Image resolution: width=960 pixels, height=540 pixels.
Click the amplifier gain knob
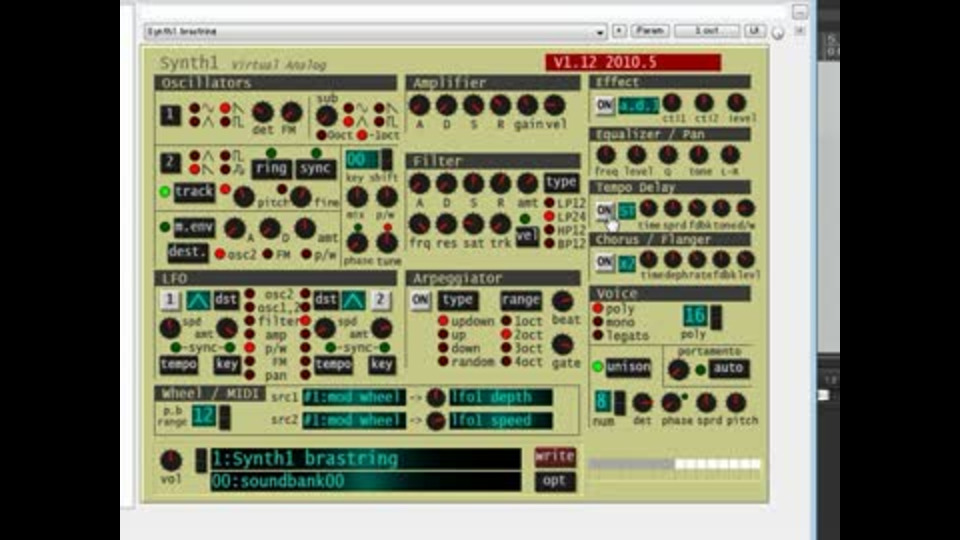point(527,105)
